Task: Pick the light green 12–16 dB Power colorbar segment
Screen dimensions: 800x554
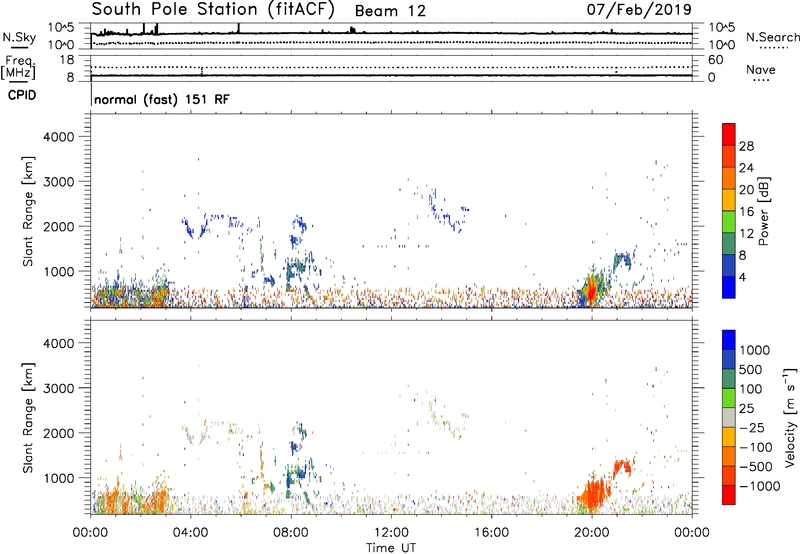Action: click(x=729, y=221)
